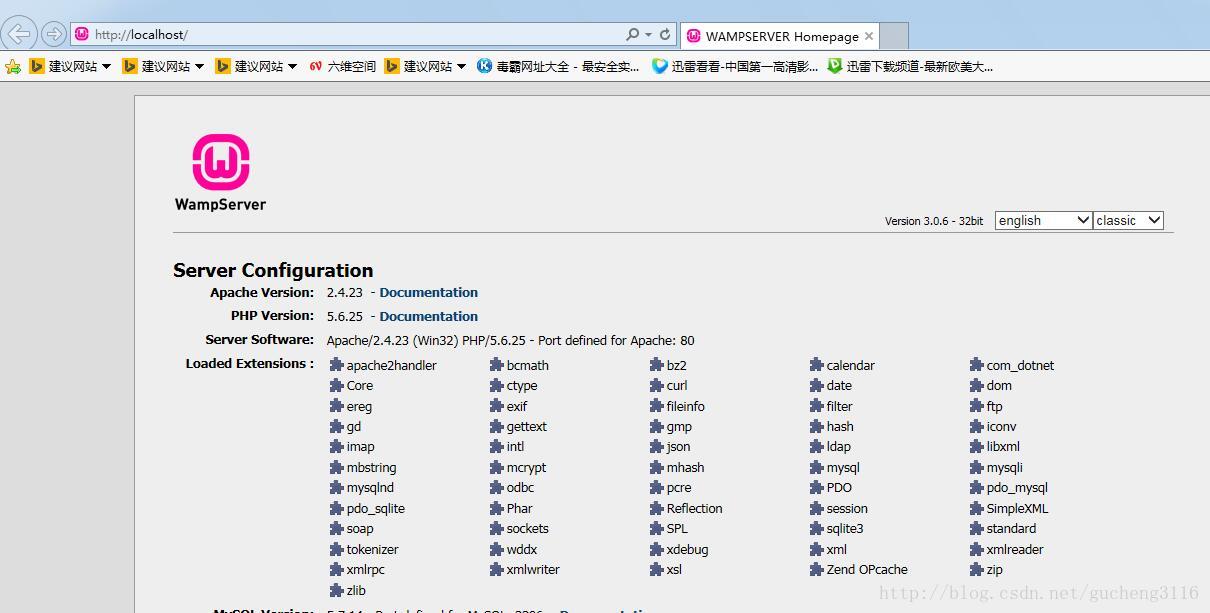Screen dimensions: 1210x613
Task: Click the puzzle icon beside xdebug
Action: (x=657, y=549)
